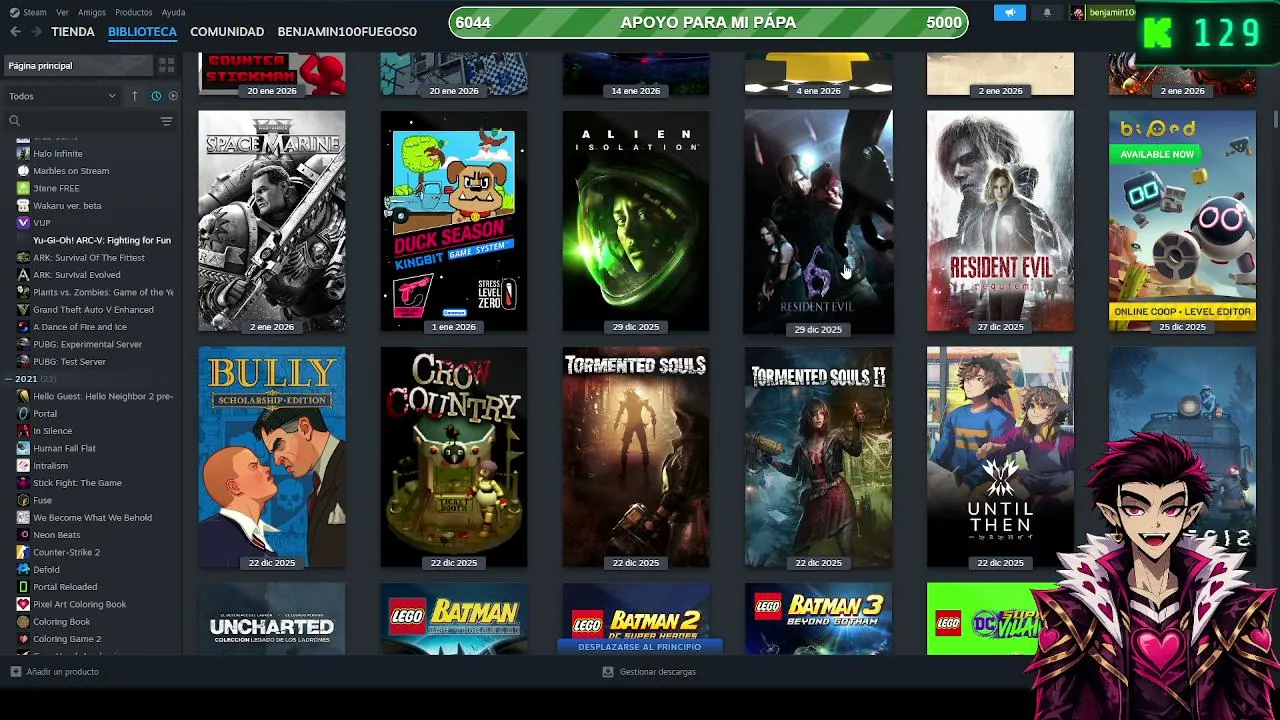Click the PUBG: Test Server icon

tap(23, 361)
